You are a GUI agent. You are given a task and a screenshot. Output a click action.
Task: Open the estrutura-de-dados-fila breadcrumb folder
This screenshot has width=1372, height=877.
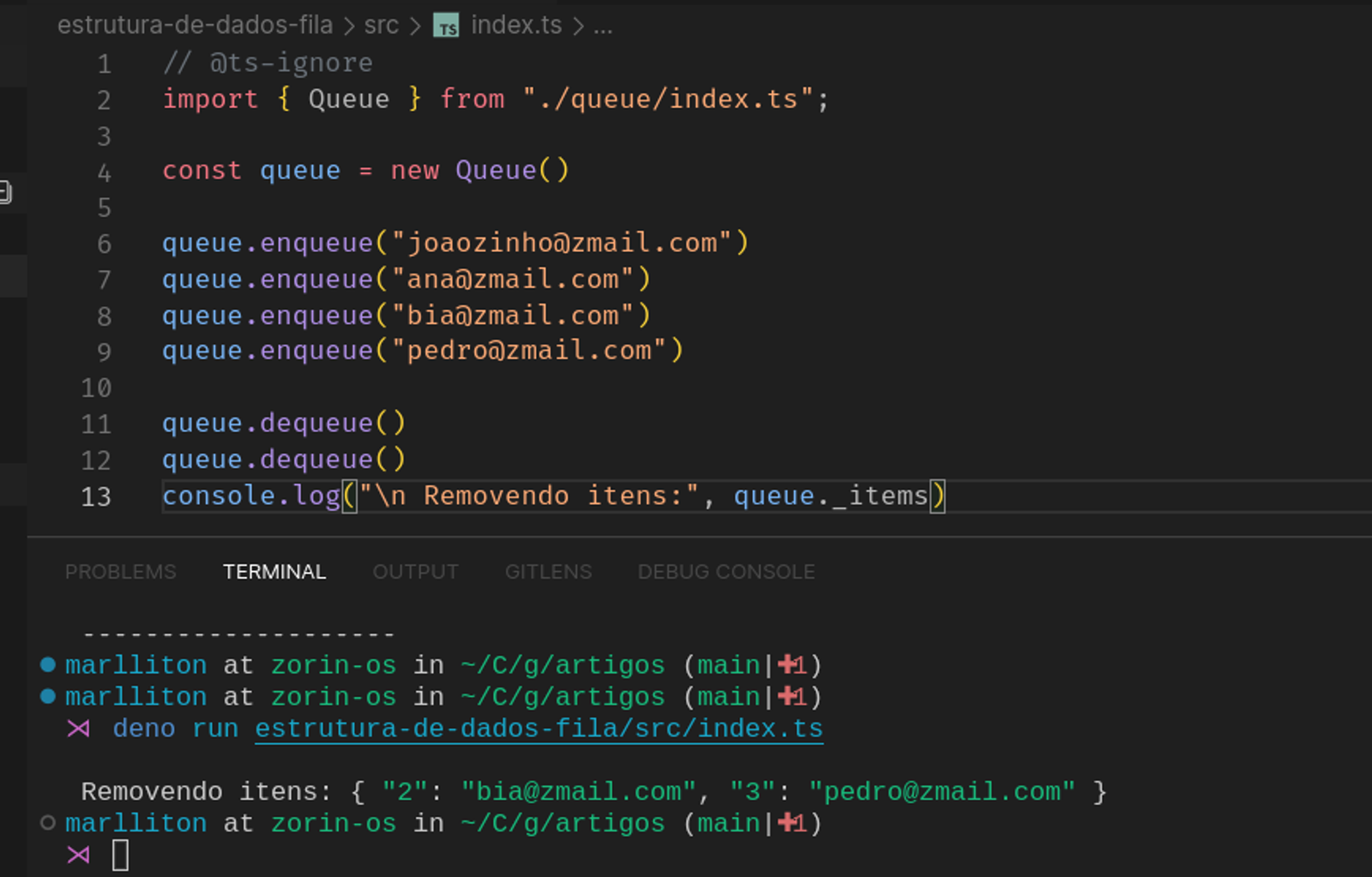[x=195, y=26]
